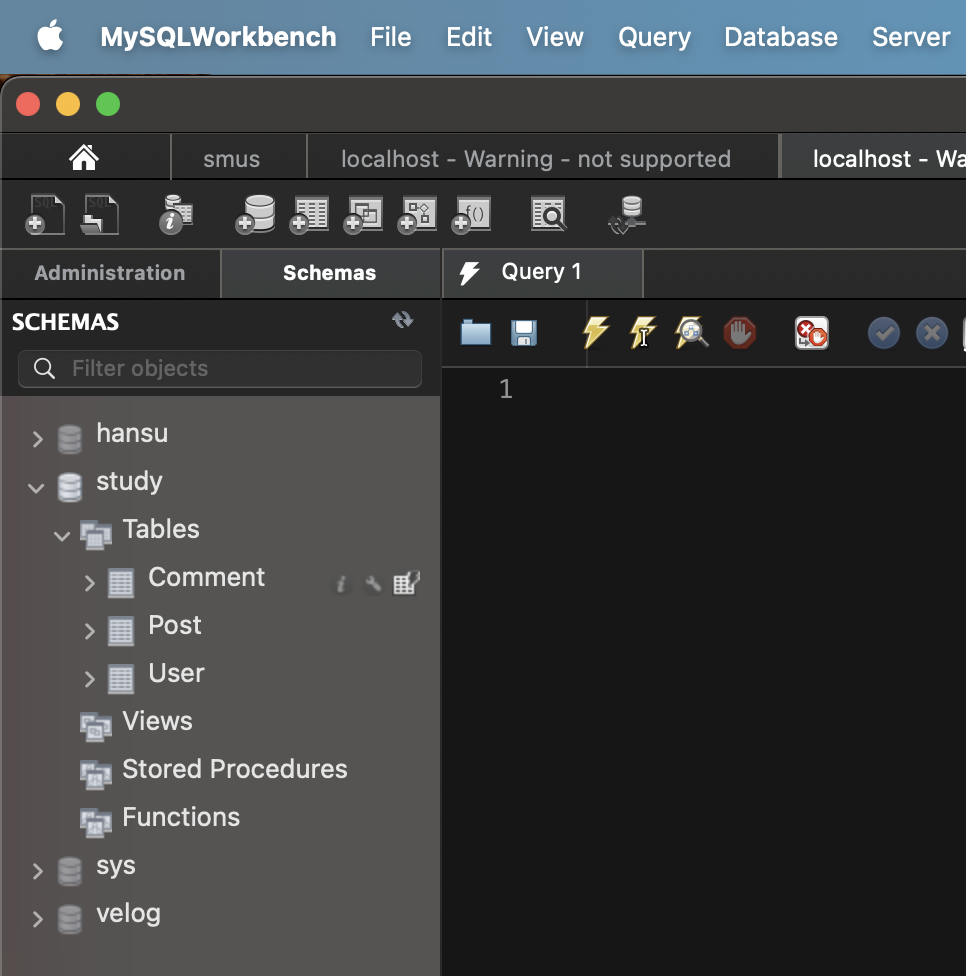Commit transaction checkmark icon
966x976 pixels.
click(884, 333)
